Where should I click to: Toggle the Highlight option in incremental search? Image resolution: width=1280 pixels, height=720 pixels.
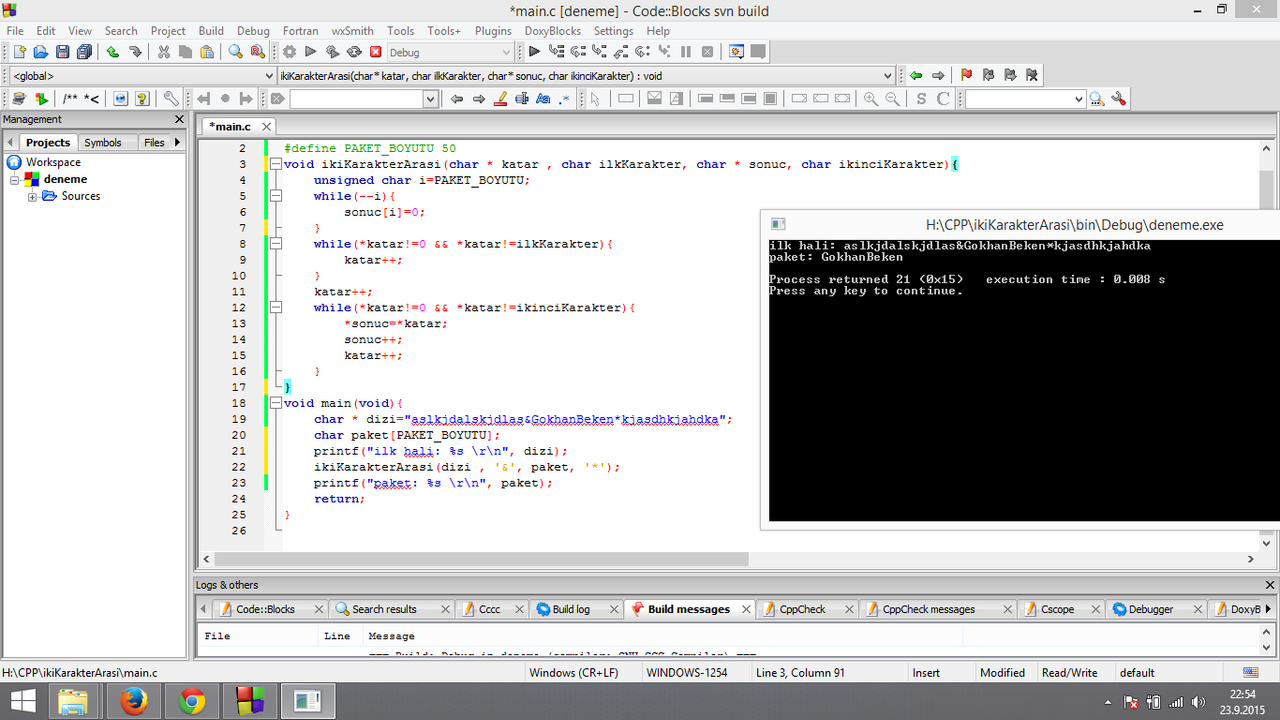point(501,99)
